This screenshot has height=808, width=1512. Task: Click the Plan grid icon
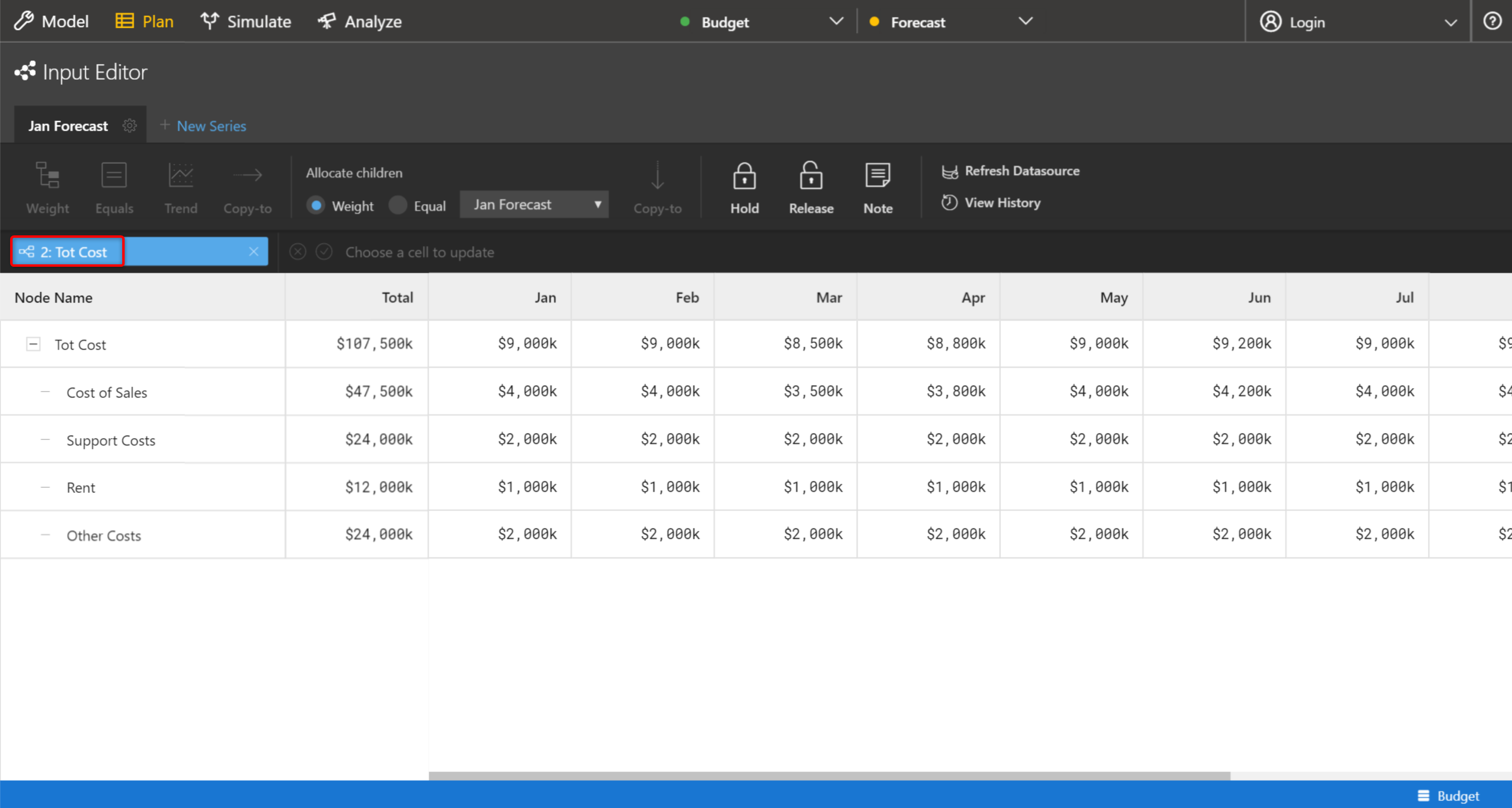[x=125, y=21]
